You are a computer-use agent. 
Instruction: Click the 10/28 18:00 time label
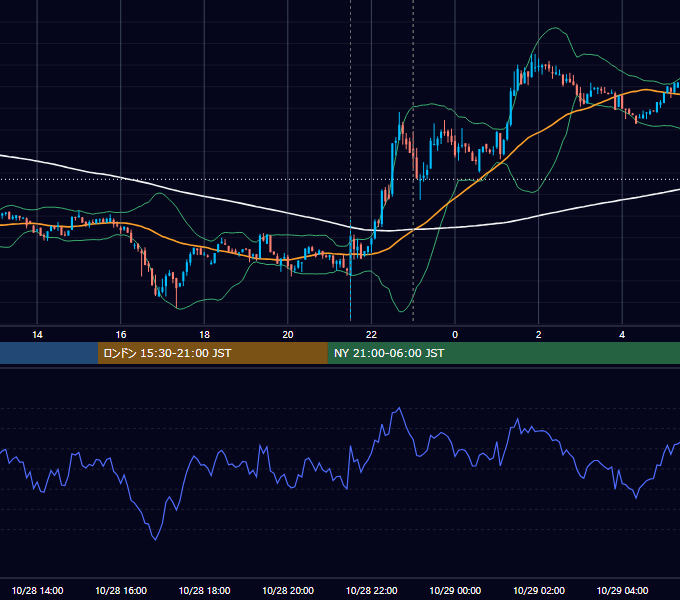click(x=204, y=590)
